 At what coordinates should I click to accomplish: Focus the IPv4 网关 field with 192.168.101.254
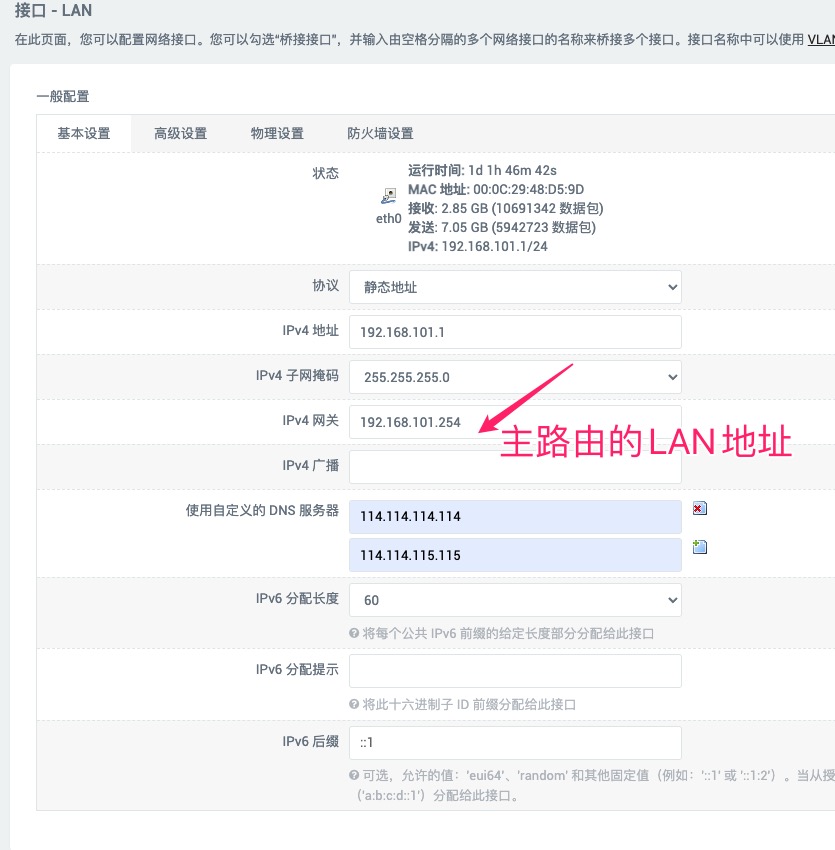515,422
